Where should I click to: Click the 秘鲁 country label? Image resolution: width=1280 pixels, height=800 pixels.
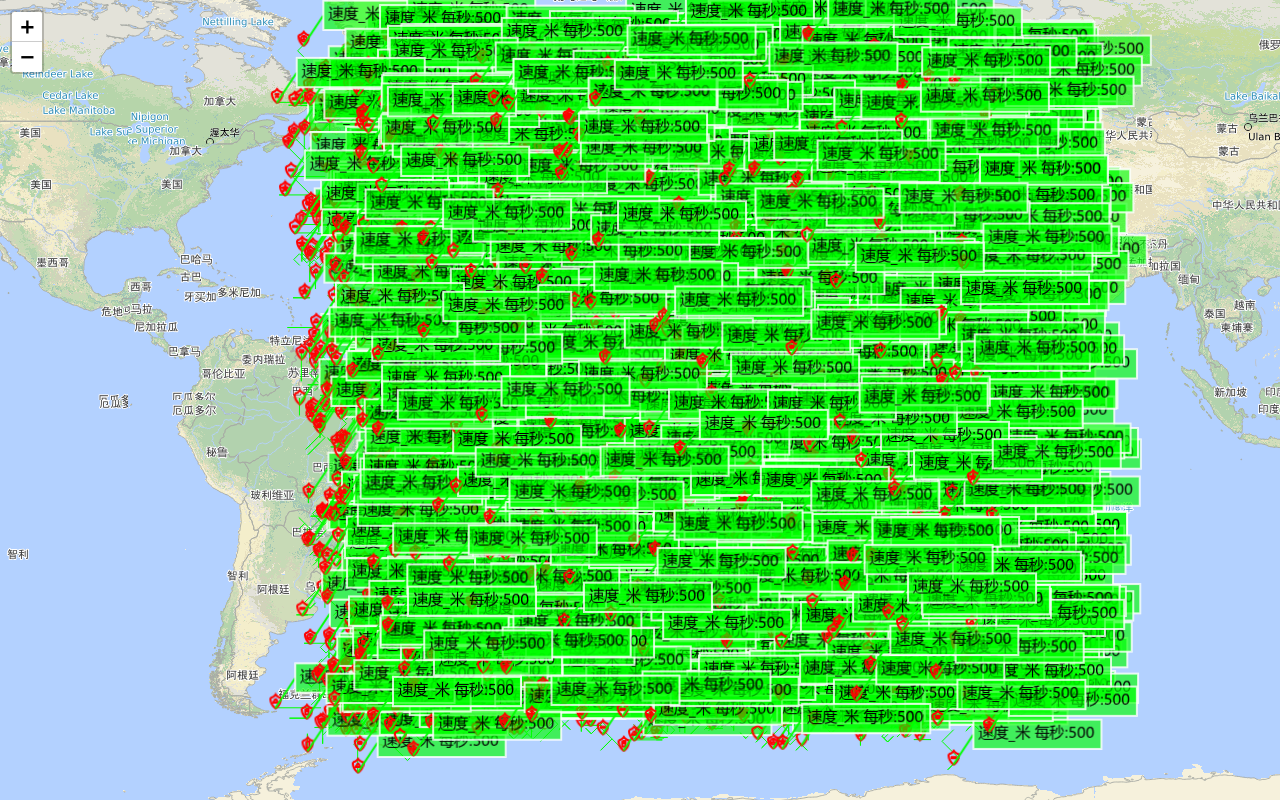(217, 452)
